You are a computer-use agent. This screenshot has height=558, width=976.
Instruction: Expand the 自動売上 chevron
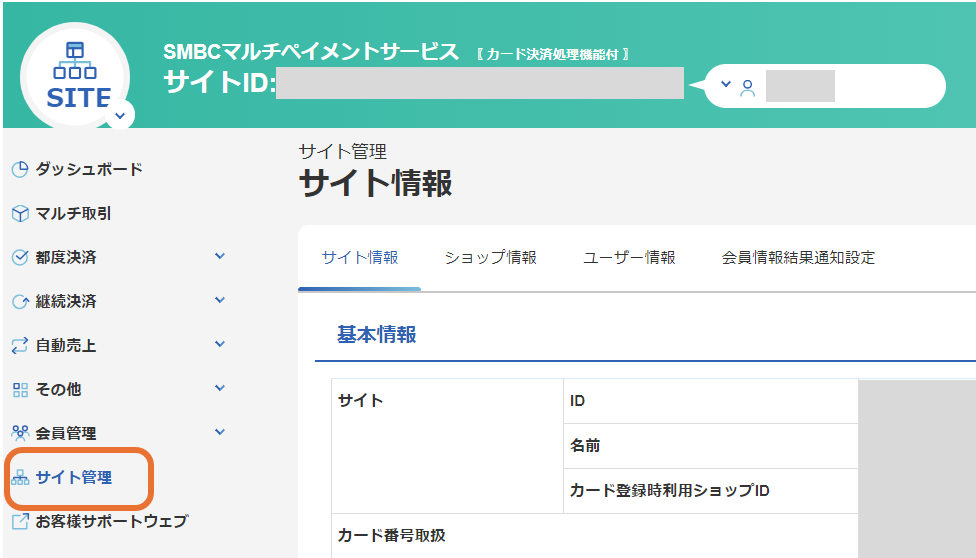tap(220, 344)
